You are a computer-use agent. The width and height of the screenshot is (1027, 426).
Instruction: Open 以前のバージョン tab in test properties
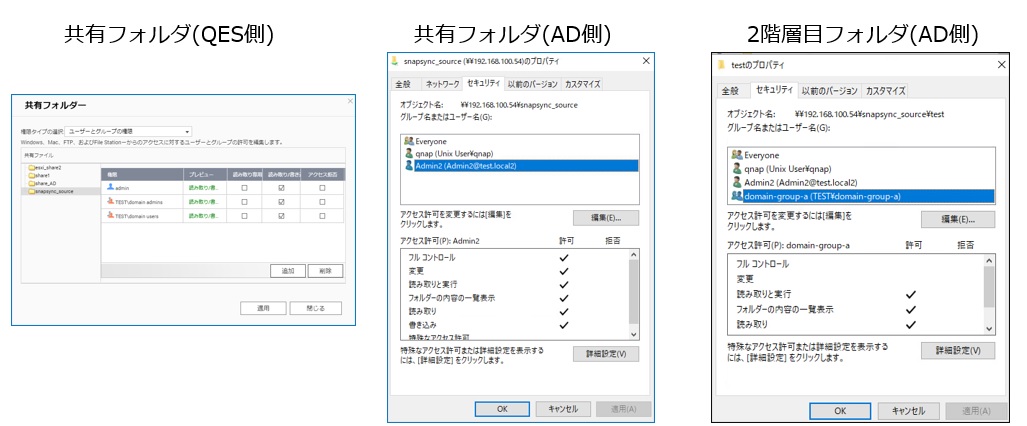coord(829,91)
